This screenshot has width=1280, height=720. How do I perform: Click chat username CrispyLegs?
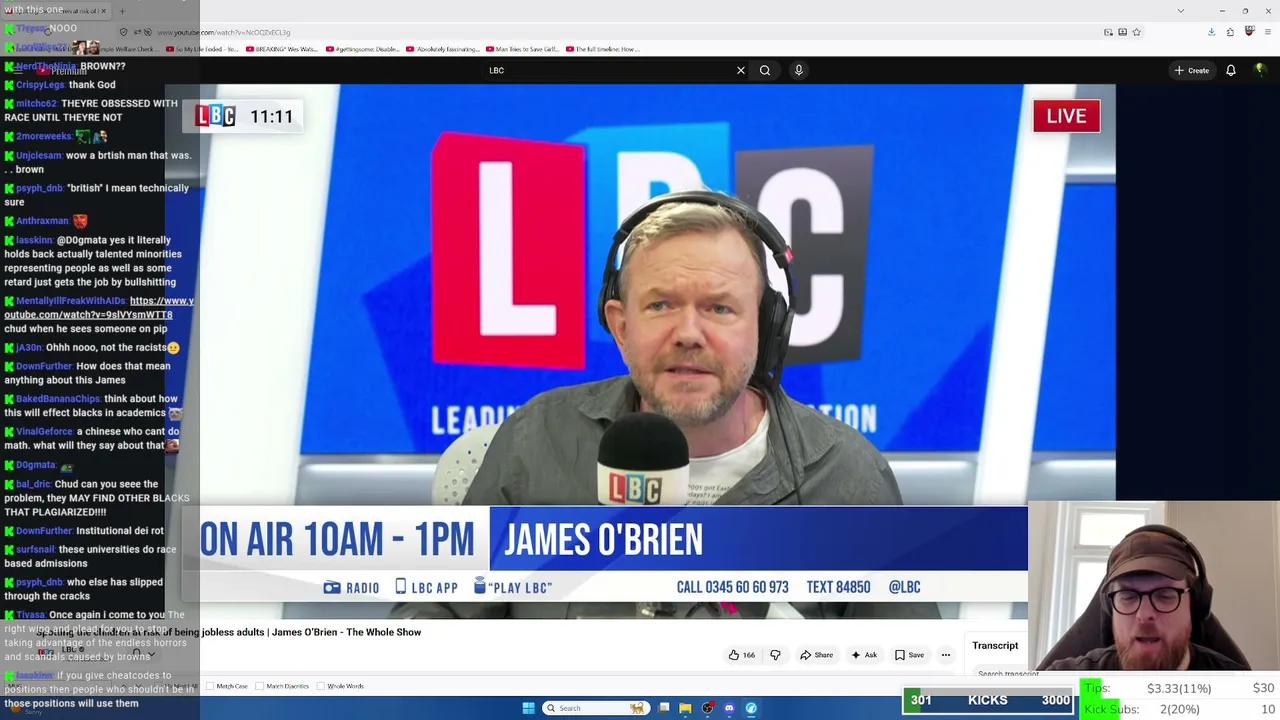pos(40,85)
